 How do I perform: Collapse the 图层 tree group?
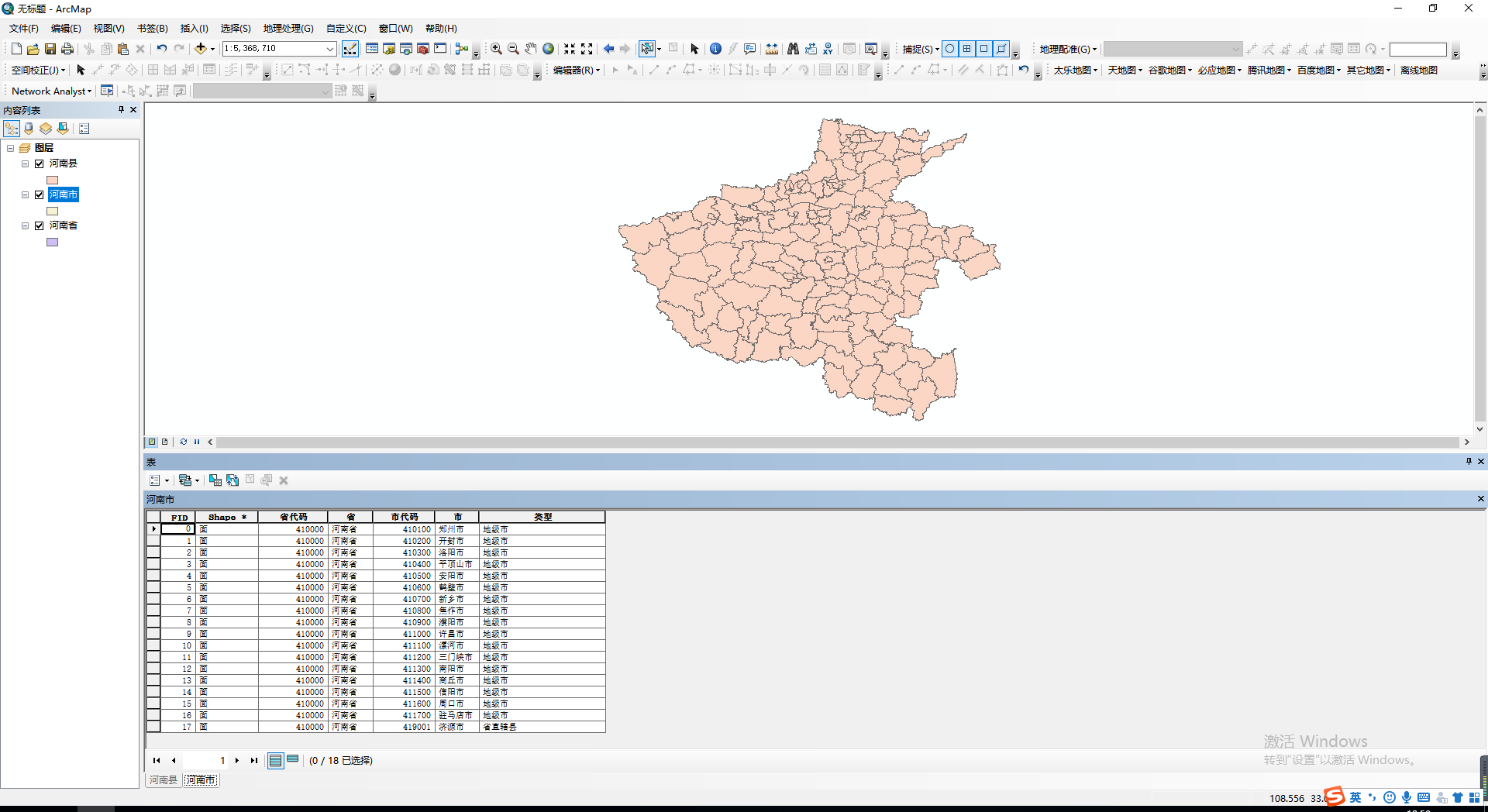[x=11, y=148]
